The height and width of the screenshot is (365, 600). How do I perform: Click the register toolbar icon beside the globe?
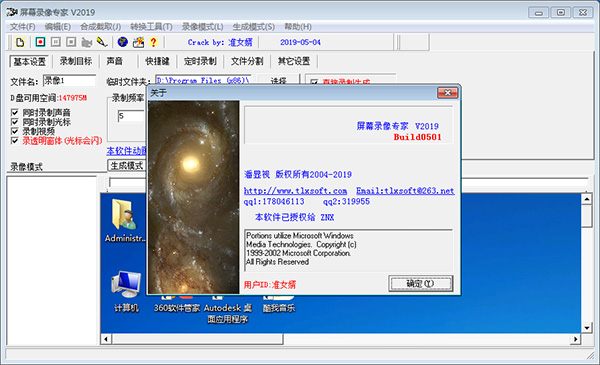(x=138, y=42)
